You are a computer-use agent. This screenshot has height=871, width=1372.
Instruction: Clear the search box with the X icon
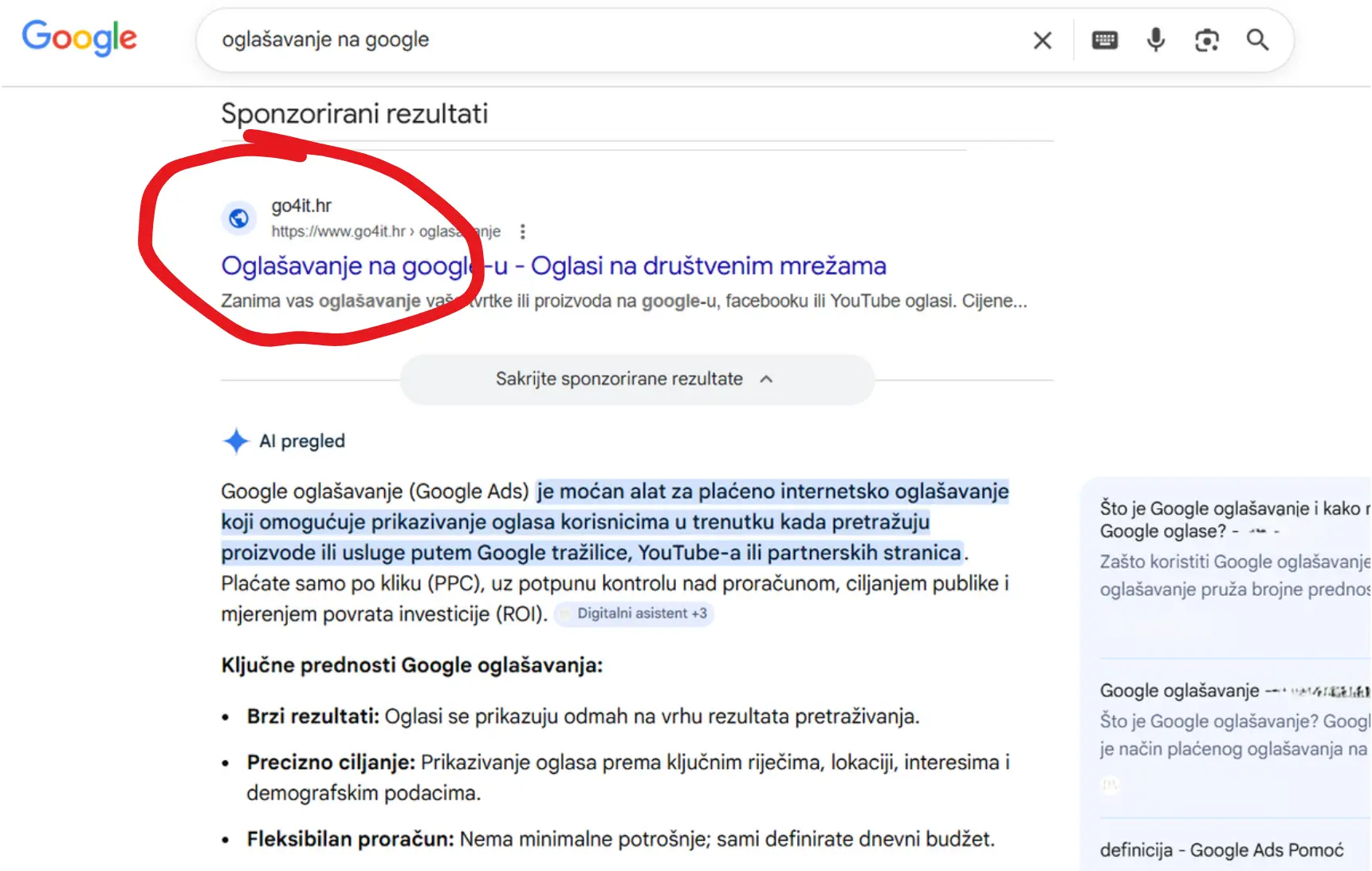click(x=1042, y=40)
